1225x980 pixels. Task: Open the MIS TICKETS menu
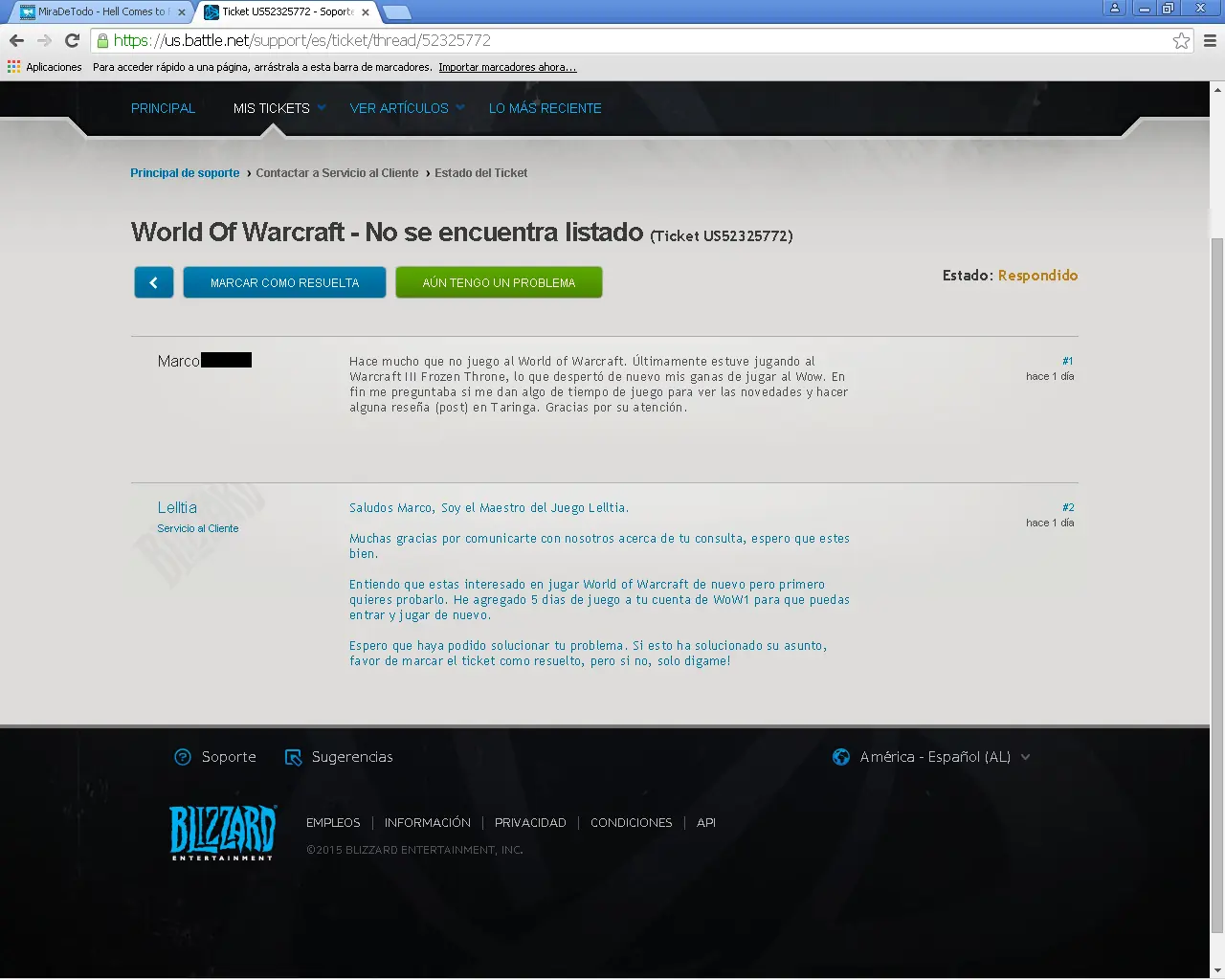pos(272,108)
